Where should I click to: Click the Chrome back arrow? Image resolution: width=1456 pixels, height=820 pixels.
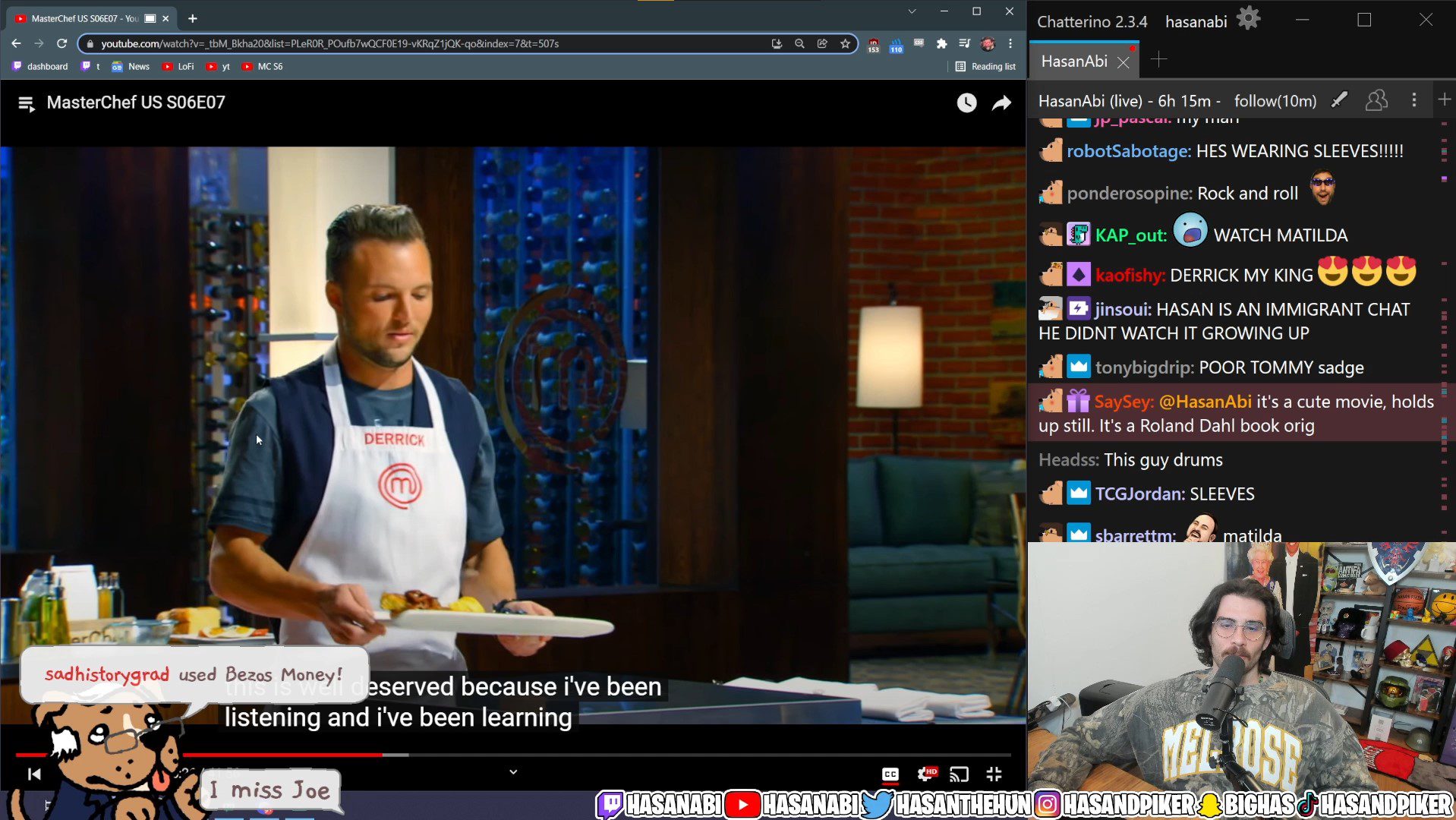click(16, 43)
